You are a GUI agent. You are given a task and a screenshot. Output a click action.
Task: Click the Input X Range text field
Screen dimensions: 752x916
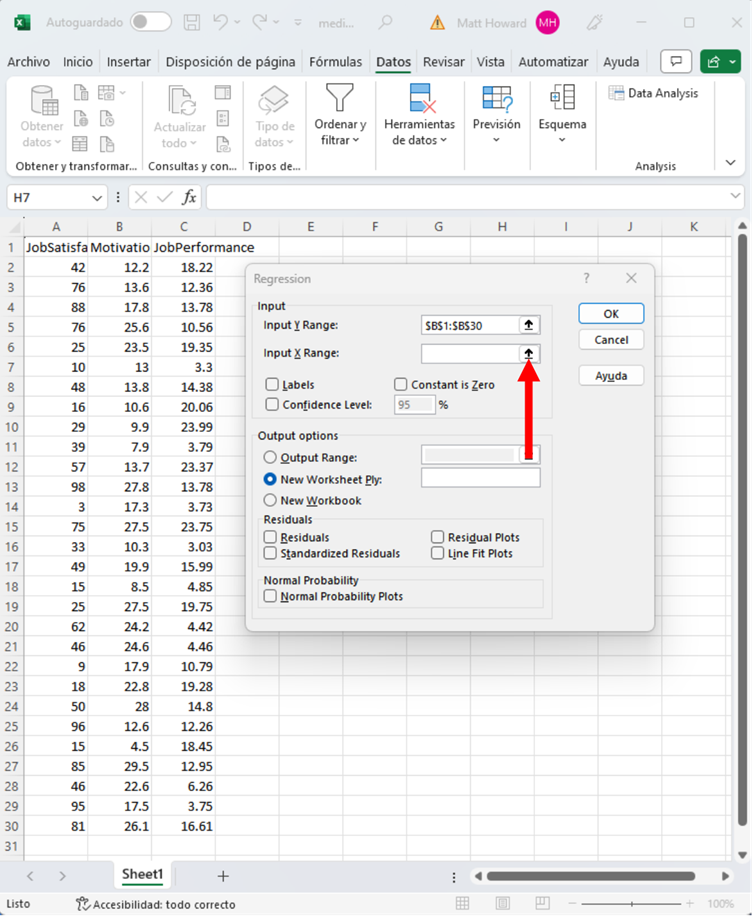pyautogui.click(x=469, y=354)
